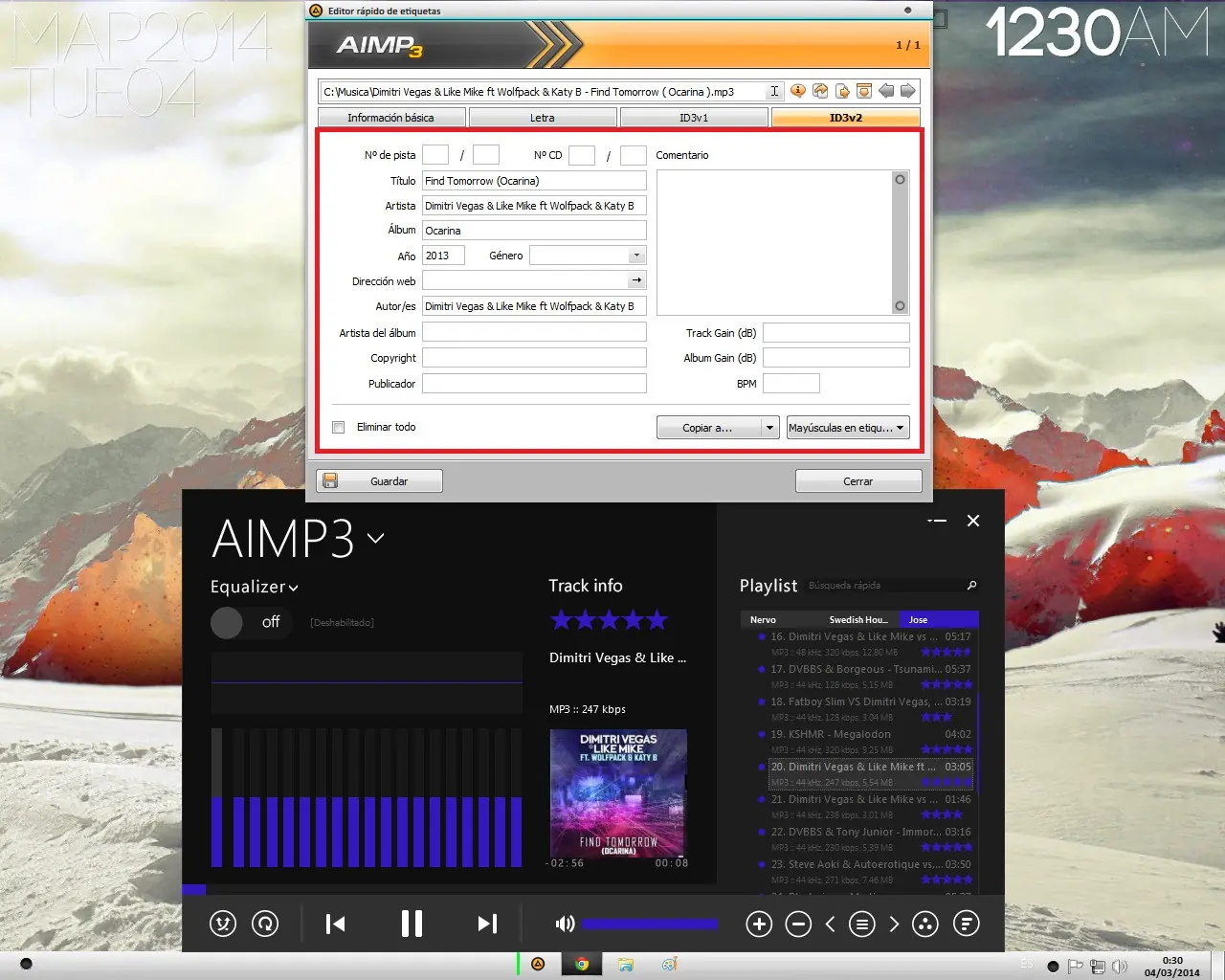Select playlist track 22. DVBBS & Tony Junior
1225x980 pixels.
870,839
